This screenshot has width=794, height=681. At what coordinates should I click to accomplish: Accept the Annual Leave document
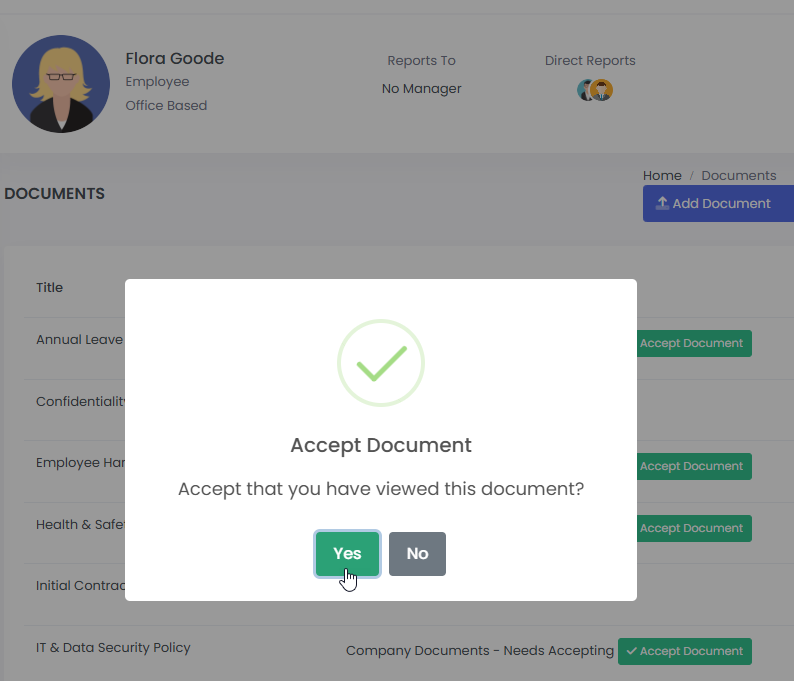pos(694,343)
